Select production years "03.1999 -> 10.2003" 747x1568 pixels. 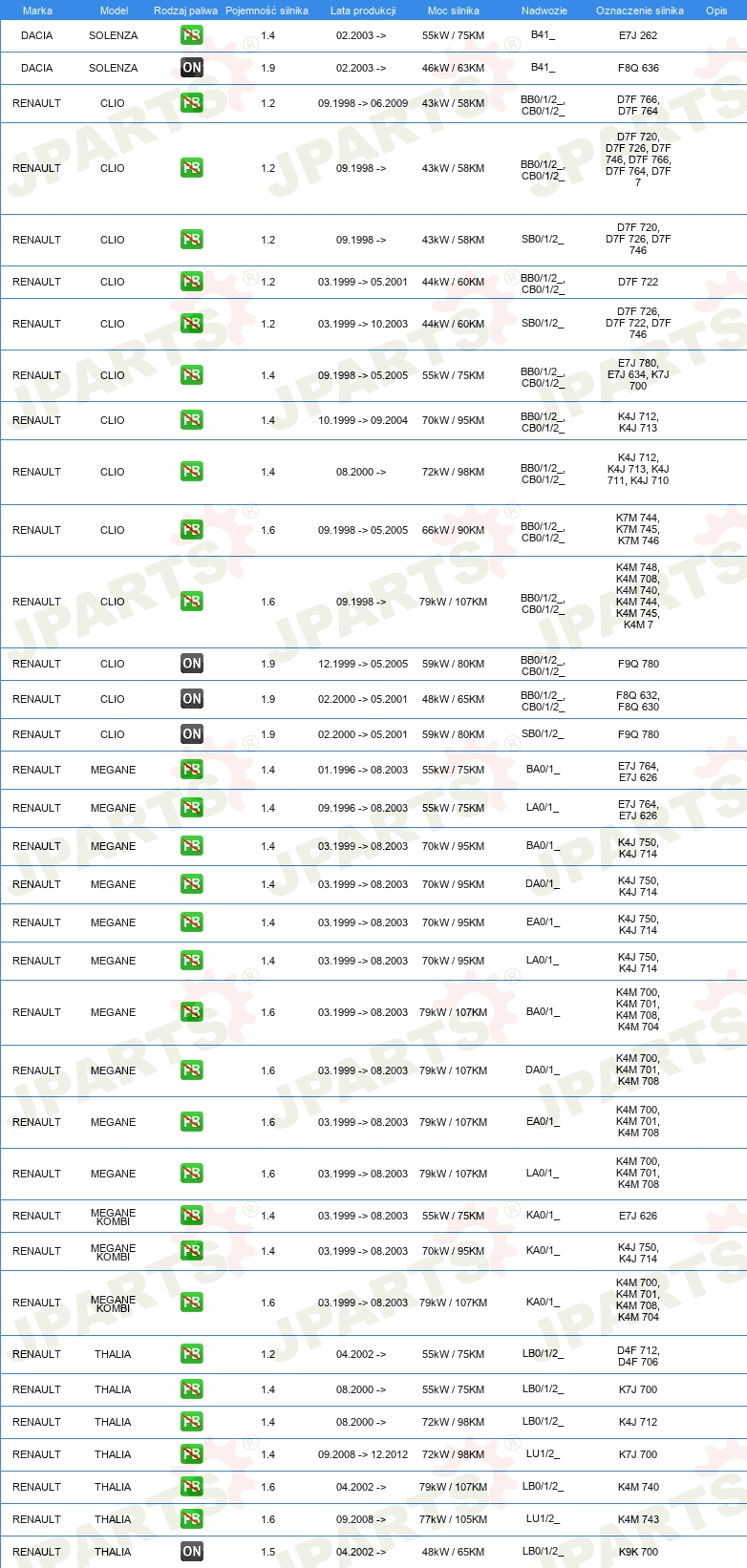click(363, 324)
